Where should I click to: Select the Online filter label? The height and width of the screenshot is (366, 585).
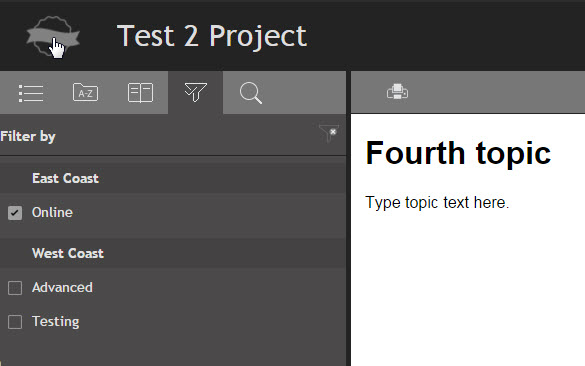[x=52, y=212]
